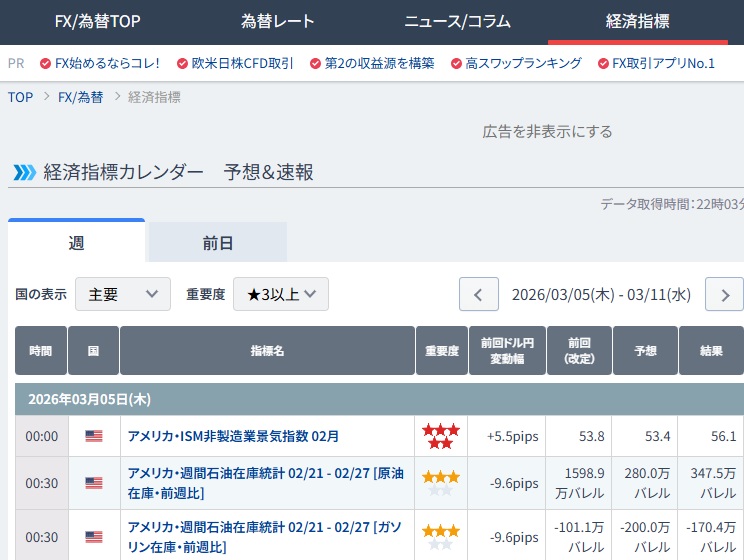Go to next week with right arrow
This screenshot has height=560, width=744.
pos(724,295)
